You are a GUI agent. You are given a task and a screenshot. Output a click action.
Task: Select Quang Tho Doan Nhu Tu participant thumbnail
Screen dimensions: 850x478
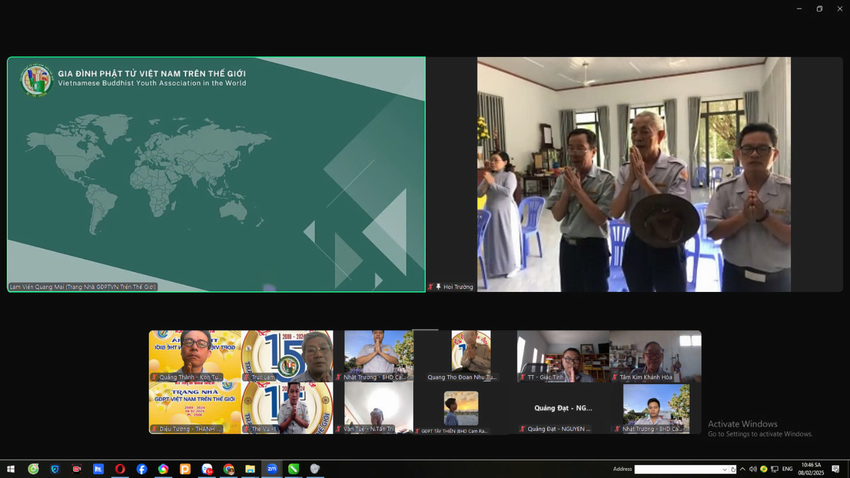click(471, 356)
